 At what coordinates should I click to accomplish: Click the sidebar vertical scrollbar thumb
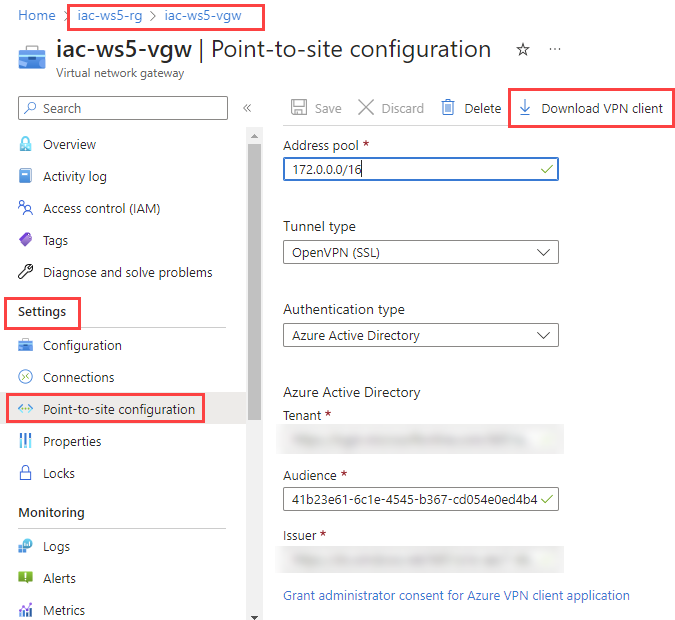point(254,282)
